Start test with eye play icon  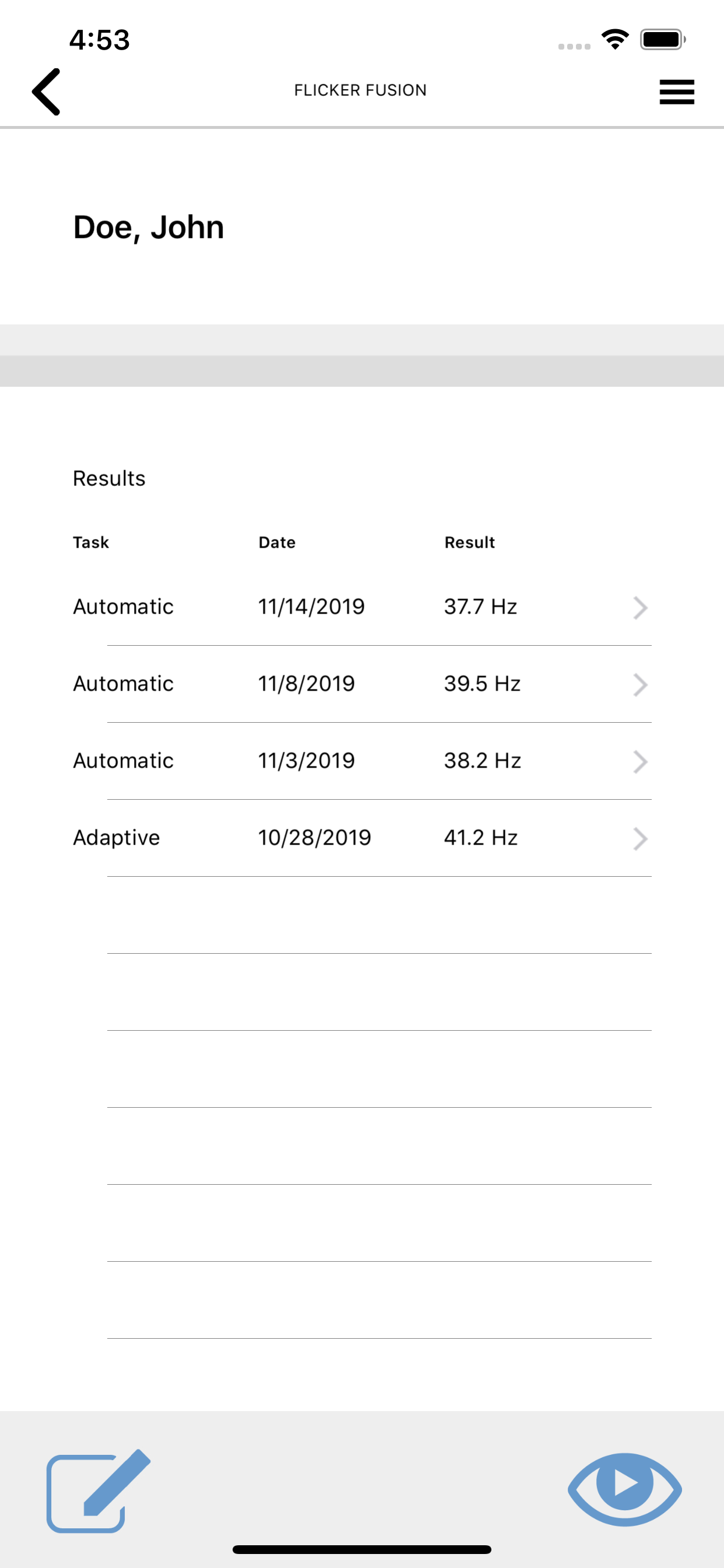coord(625,1489)
